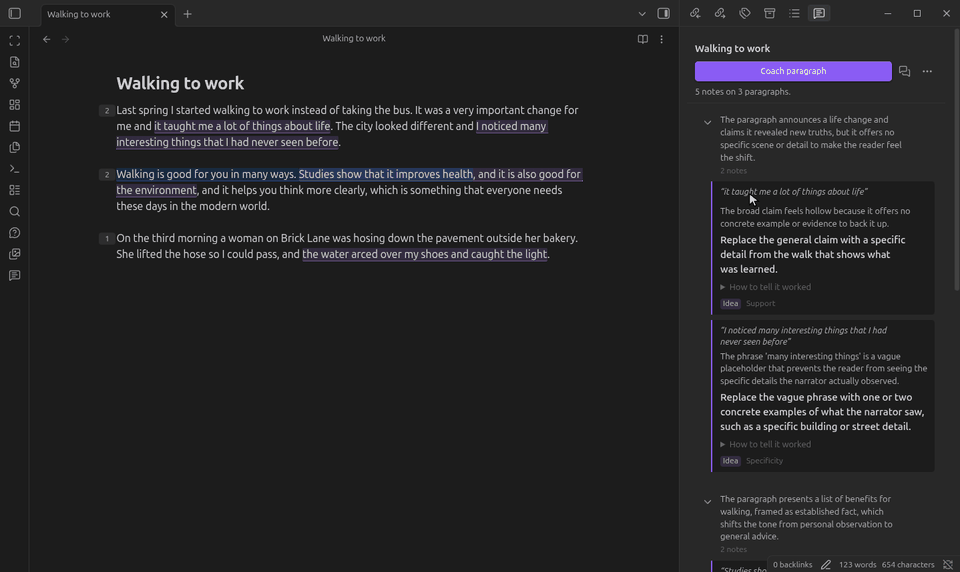Click the 654 characters status item

pyautogui.click(x=907, y=565)
